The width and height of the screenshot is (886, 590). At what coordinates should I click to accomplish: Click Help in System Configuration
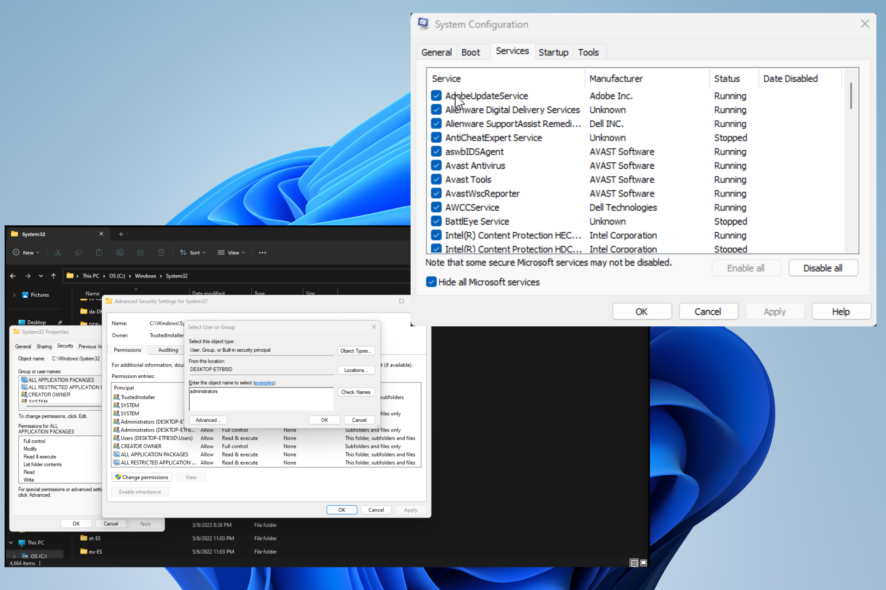[841, 311]
